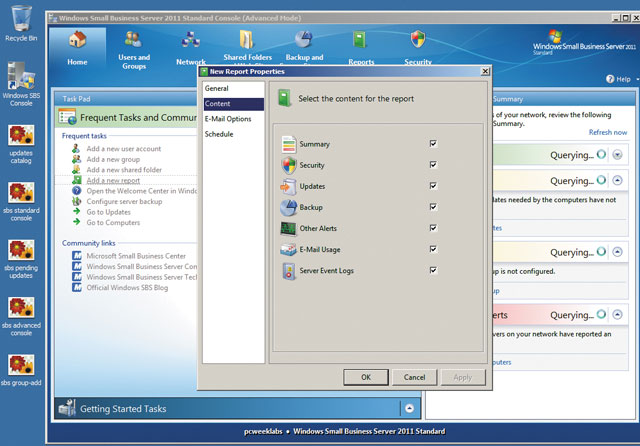
Task: Collapse the backup Querying summary section
Action: 618,252
